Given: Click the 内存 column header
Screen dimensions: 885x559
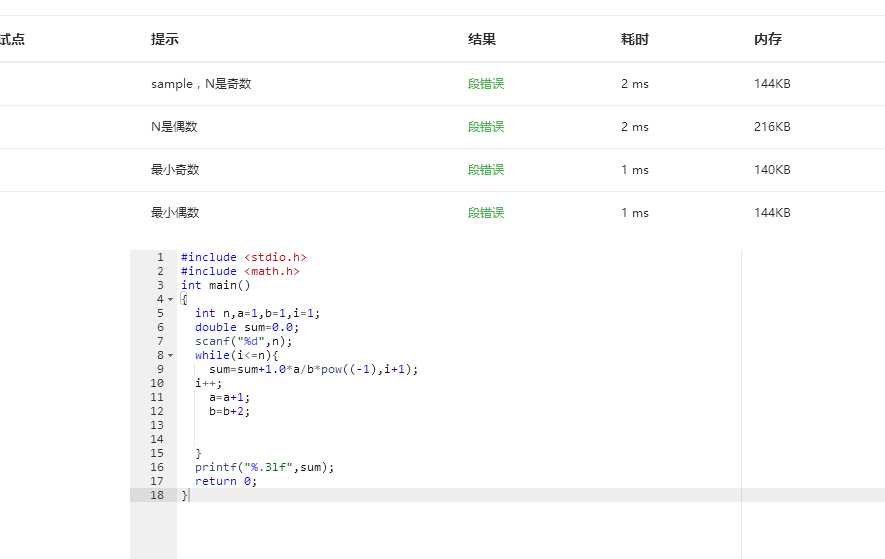Looking at the screenshot, I should point(768,39).
